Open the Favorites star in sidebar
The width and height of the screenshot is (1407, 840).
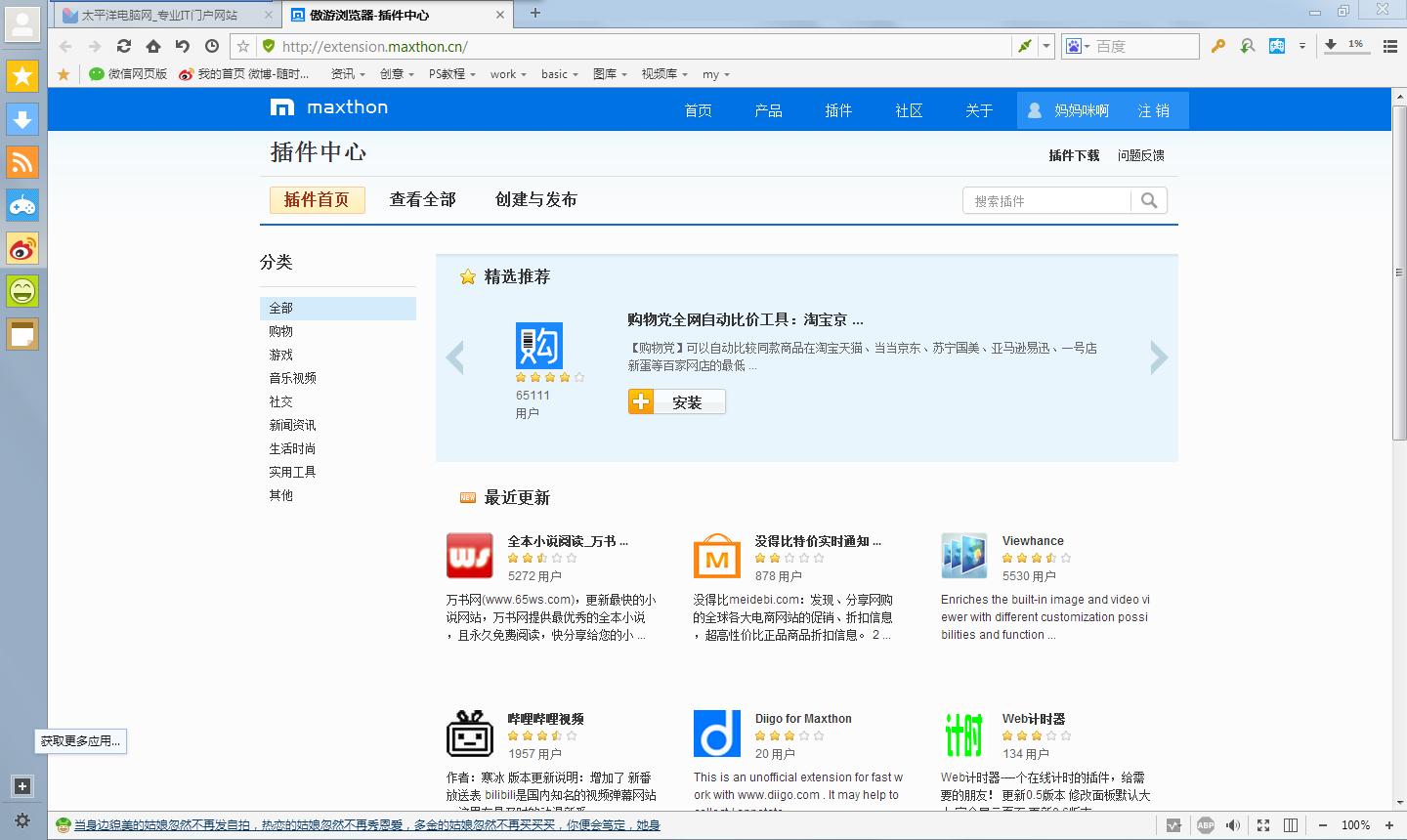click(x=22, y=75)
